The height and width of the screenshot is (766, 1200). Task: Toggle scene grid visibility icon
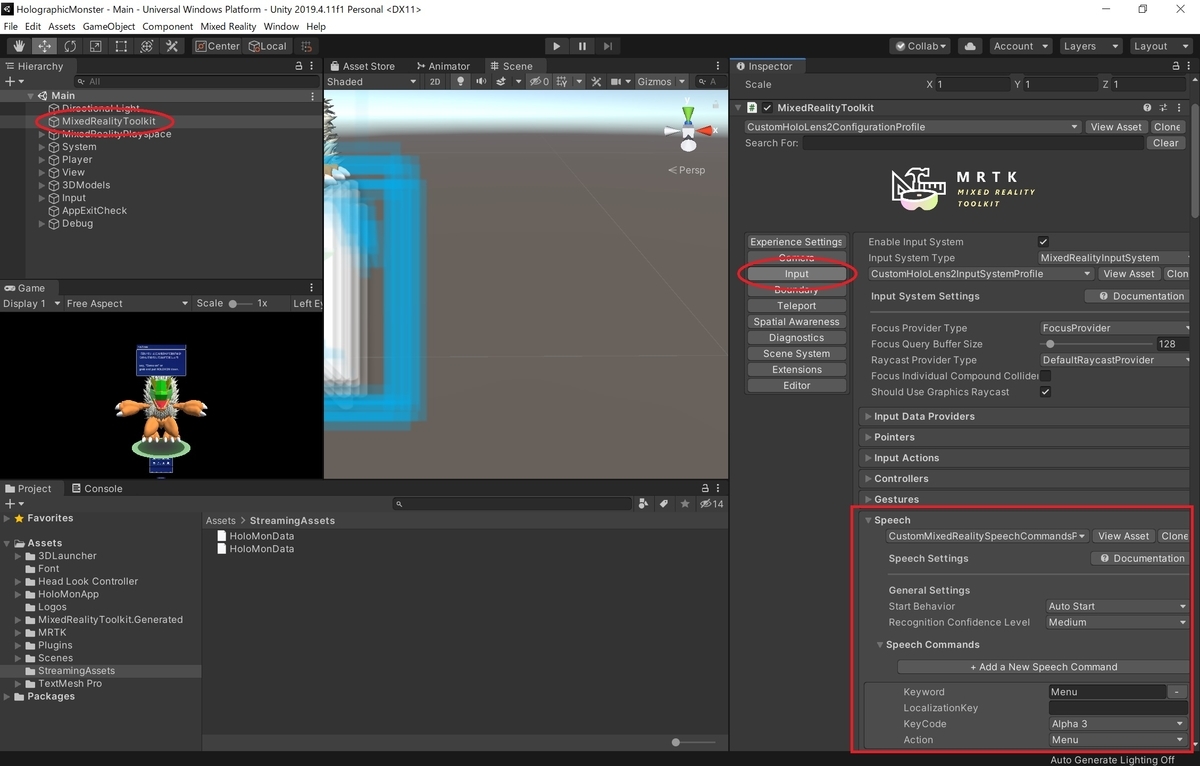[x=563, y=82]
